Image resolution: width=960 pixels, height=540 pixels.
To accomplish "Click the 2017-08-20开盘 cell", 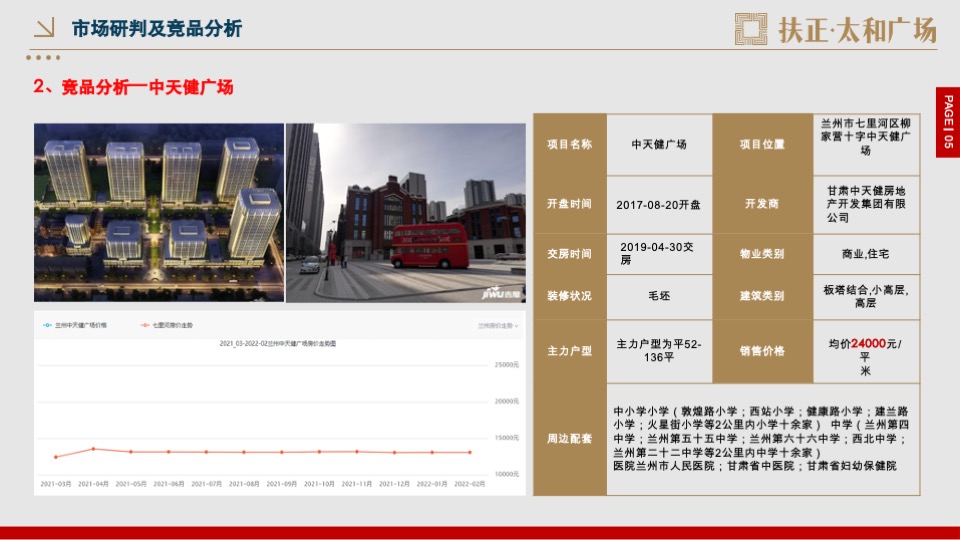I will (x=659, y=204).
